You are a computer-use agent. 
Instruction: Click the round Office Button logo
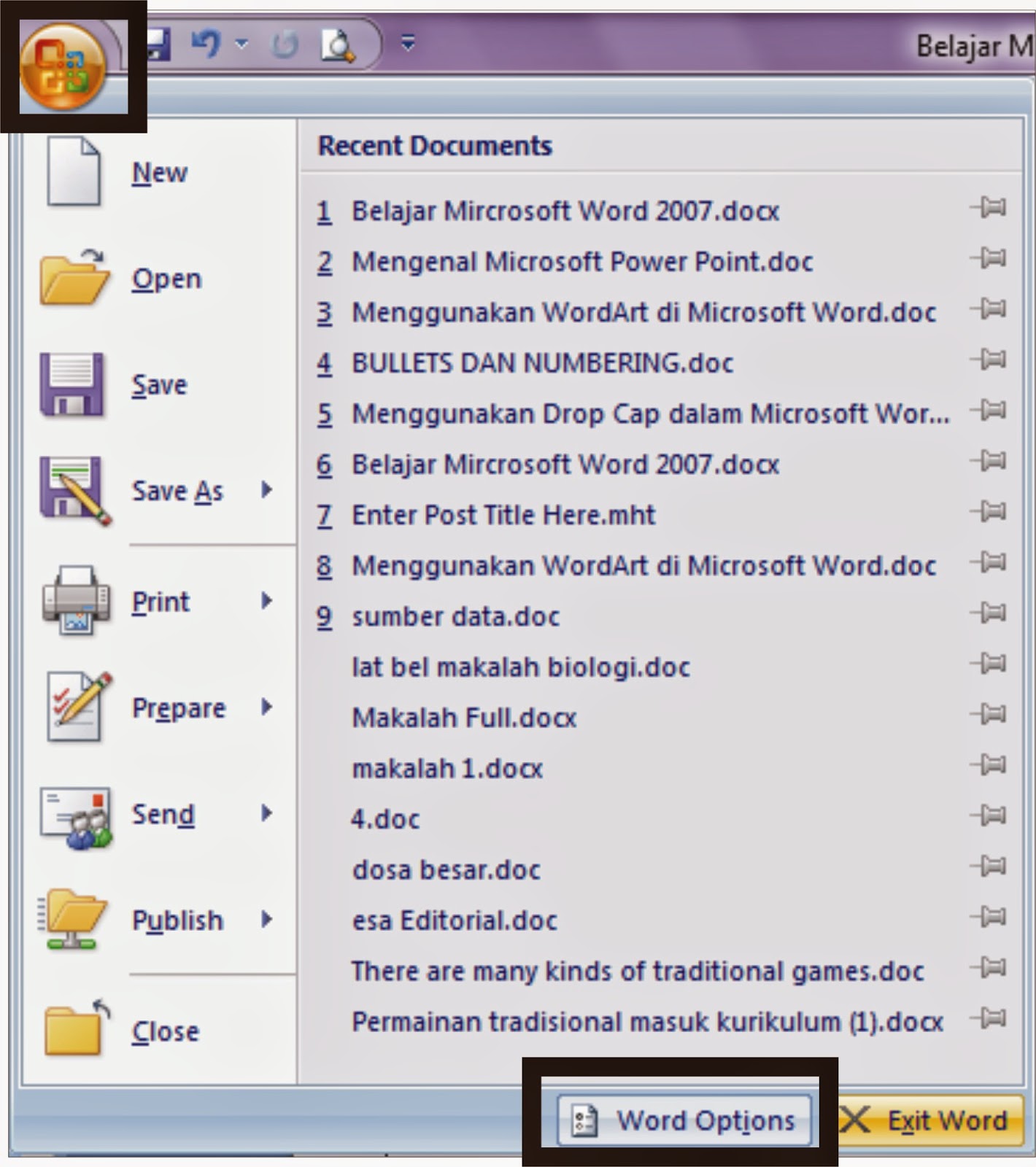(x=63, y=66)
